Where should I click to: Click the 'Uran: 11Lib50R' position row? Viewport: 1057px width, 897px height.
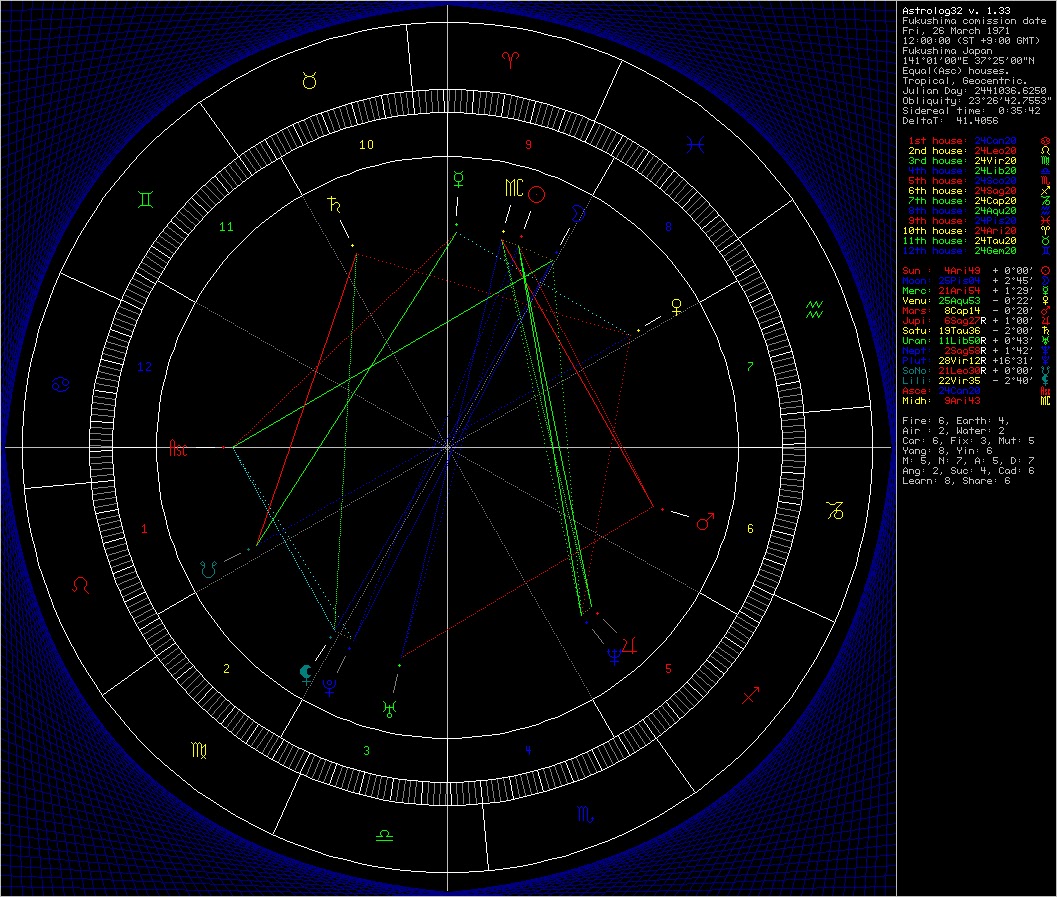976,340
